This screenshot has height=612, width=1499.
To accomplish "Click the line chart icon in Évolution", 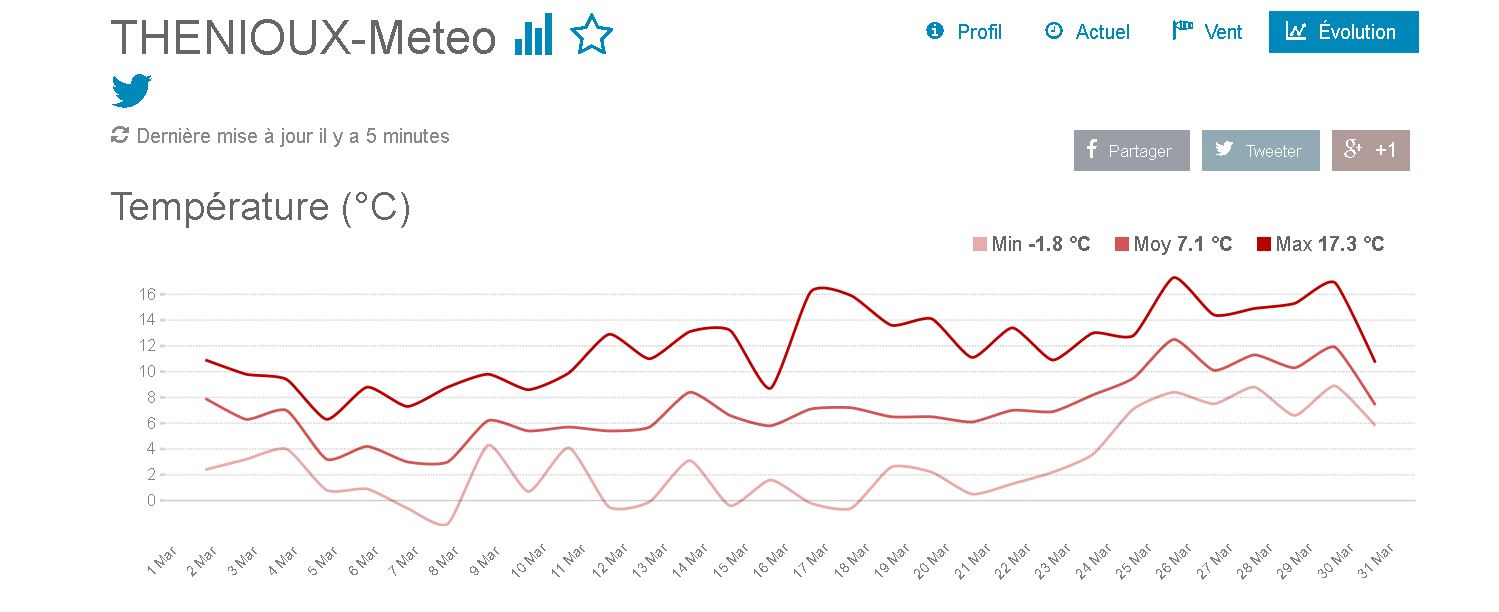I will coord(1296,31).
